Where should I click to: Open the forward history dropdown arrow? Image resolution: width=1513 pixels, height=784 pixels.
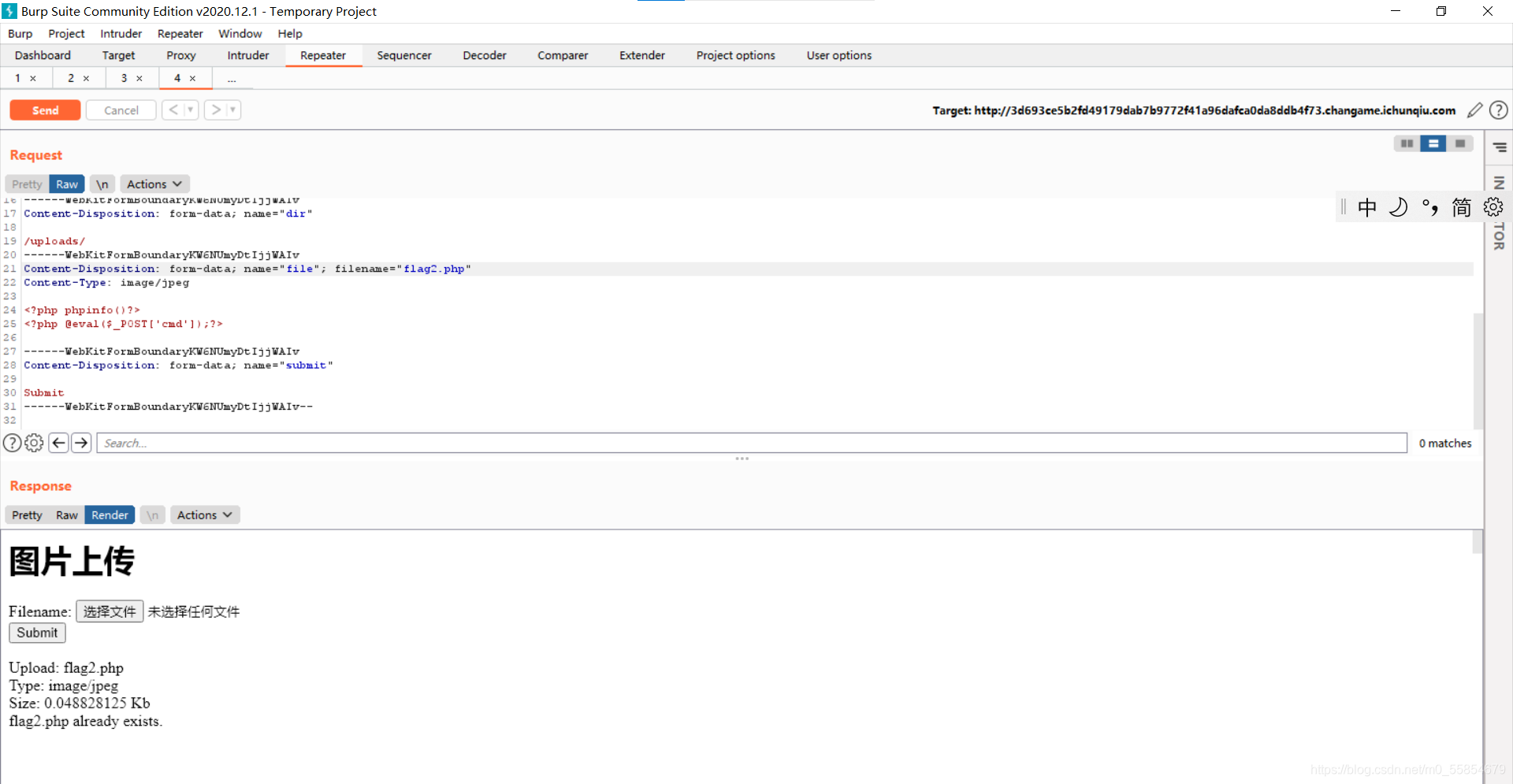click(x=233, y=110)
